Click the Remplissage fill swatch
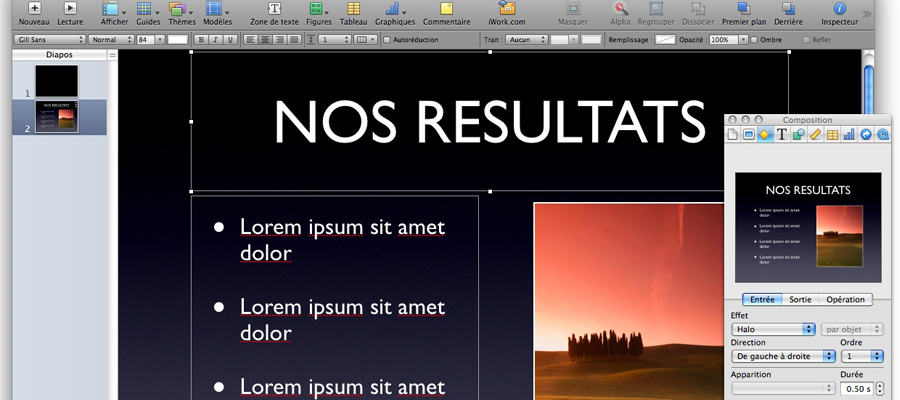The image size is (900, 400). pos(665,40)
